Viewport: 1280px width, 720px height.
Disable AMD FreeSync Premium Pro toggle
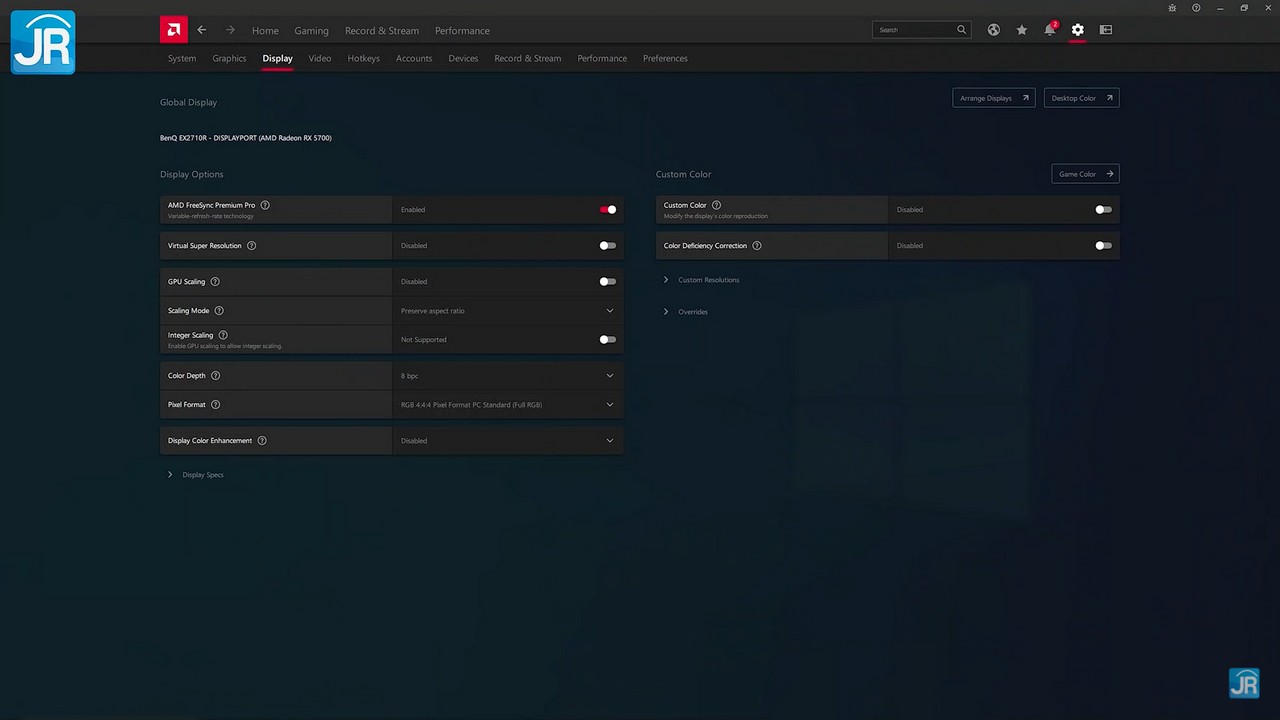pos(607,210)
